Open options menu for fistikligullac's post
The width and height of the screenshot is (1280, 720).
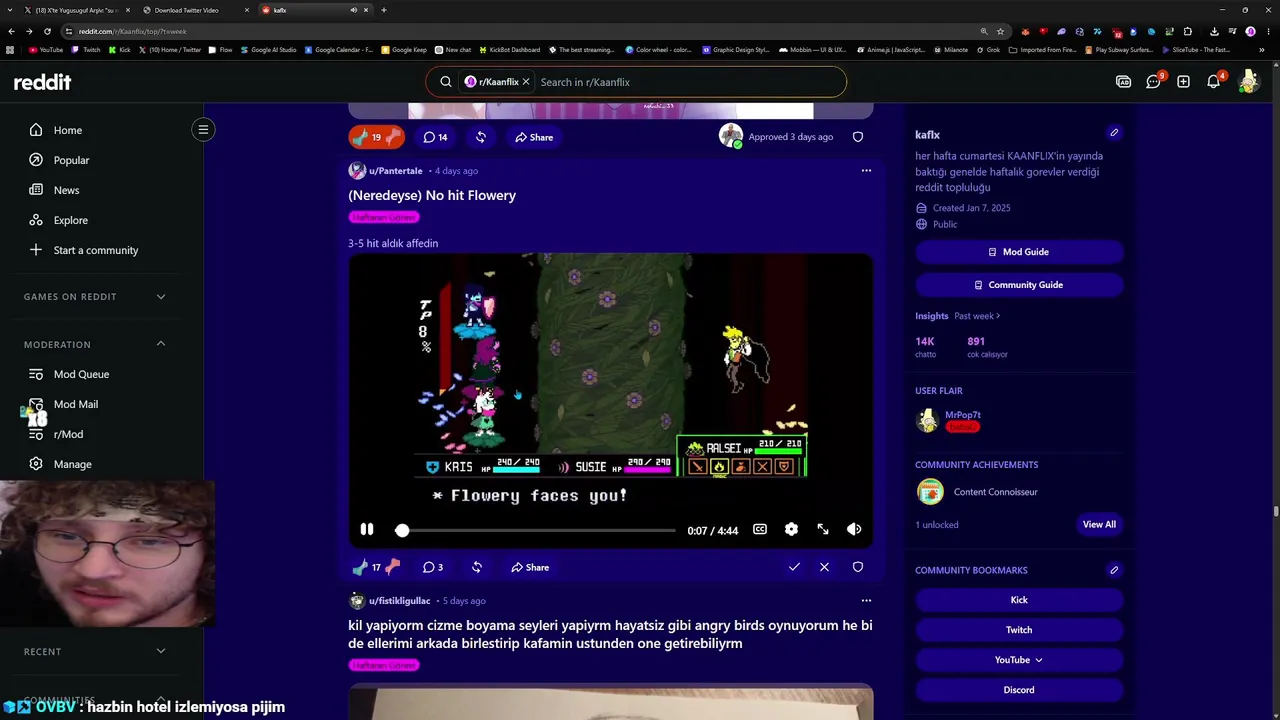[866, 601]
